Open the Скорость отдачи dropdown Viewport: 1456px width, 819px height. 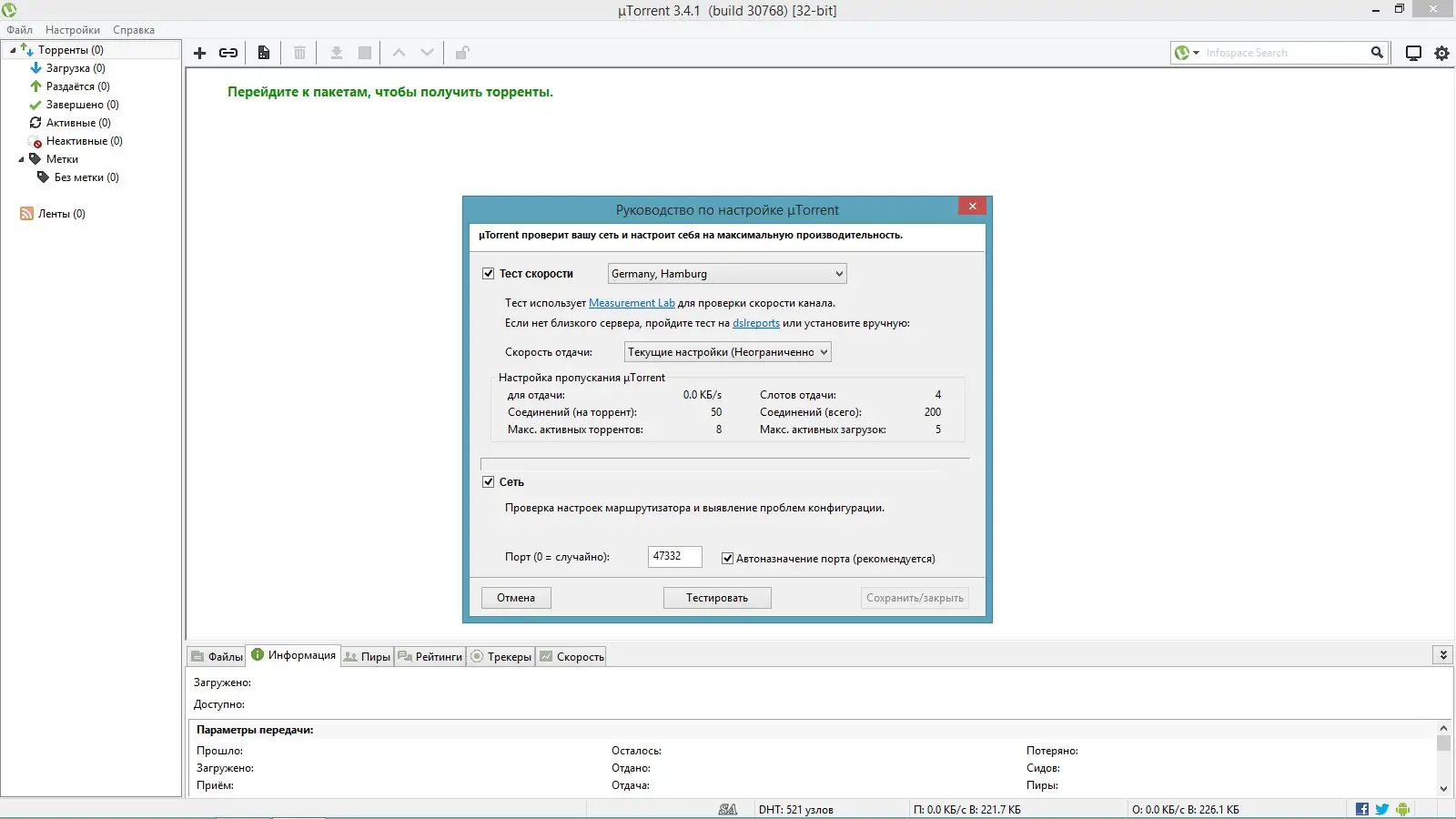click(x=728, y=352)
